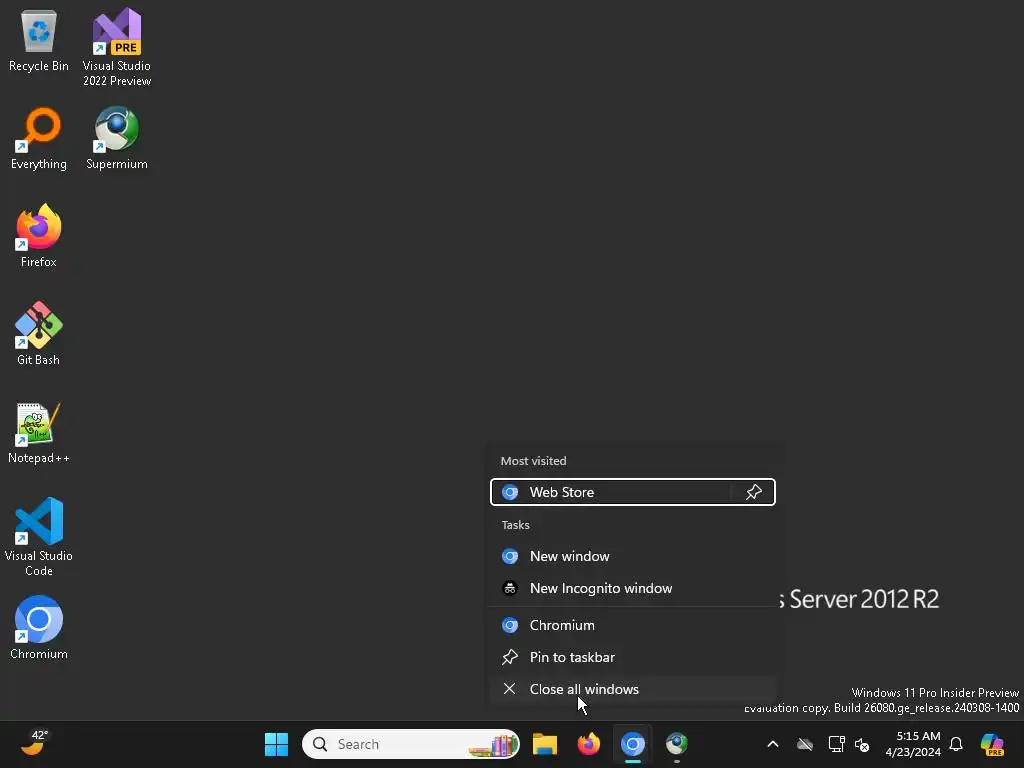Screen dimensions: 1024x768
Task: Open File Explorer from the taskbar
Action: 545,744
